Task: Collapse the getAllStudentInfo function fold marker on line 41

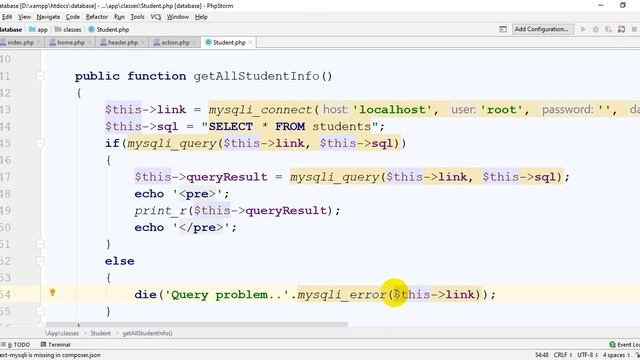Action: point(40,76)
